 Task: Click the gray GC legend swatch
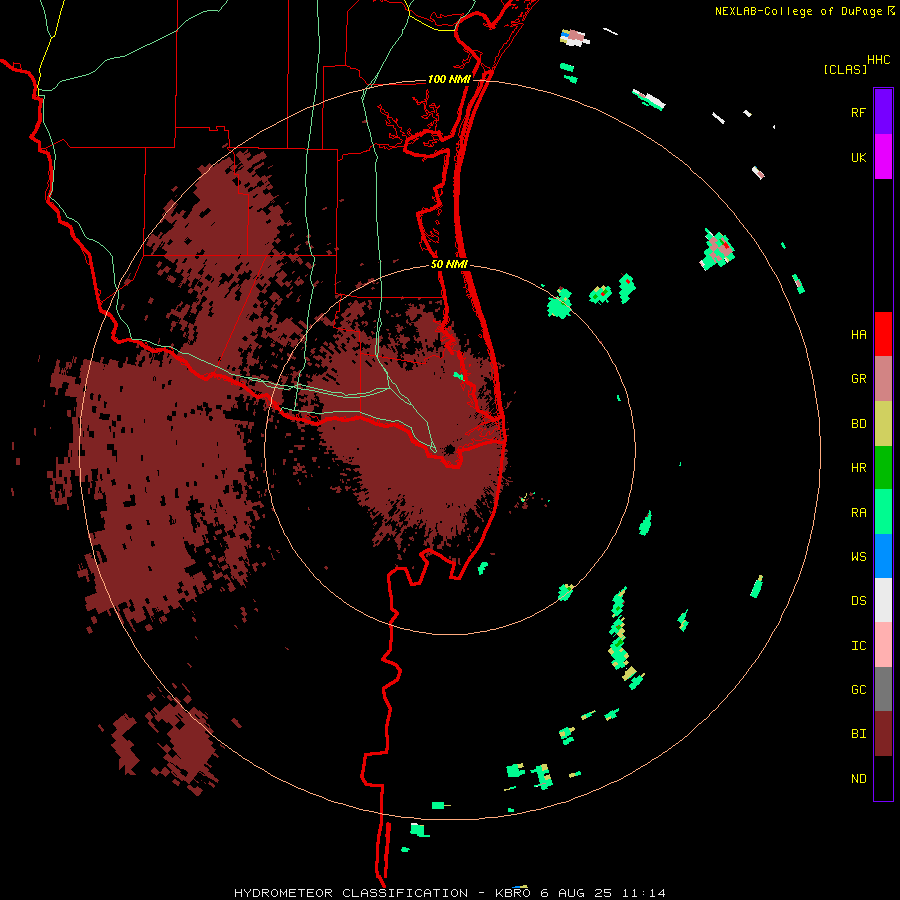coord(883,689)
